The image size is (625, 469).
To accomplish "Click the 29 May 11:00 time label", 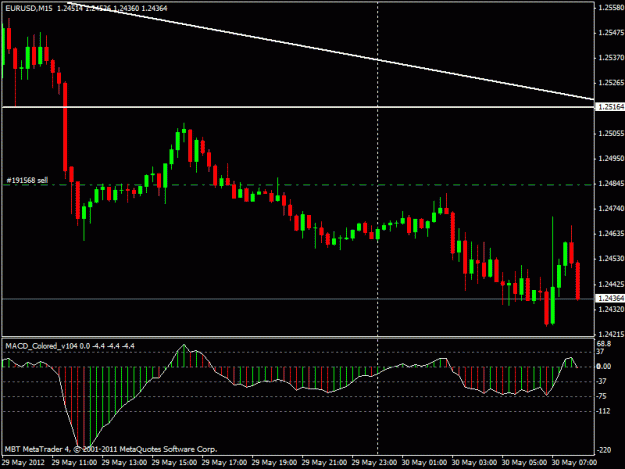I will (74, 463).
